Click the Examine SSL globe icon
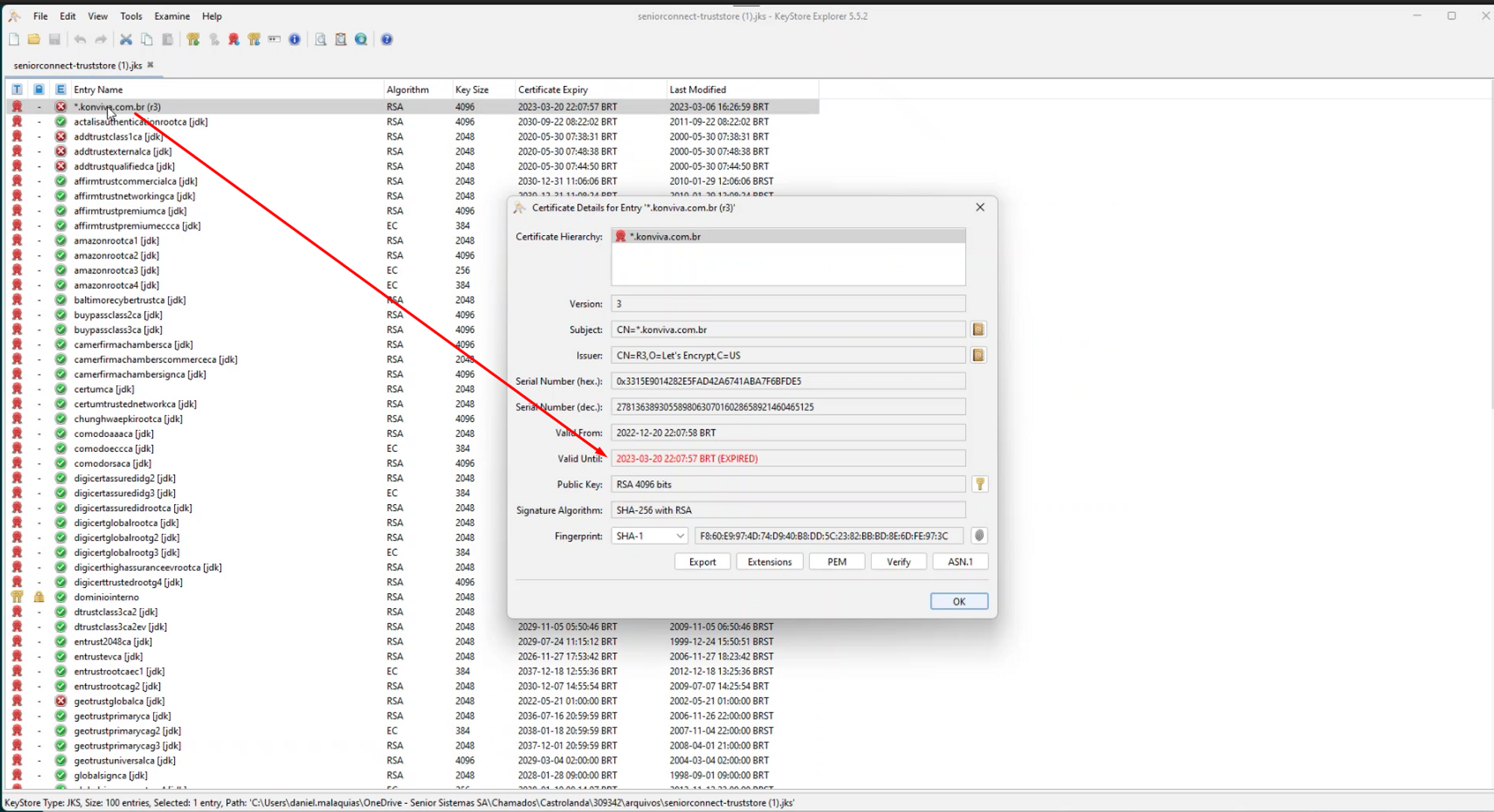Image resolution: width=1494 pixels, height=812 pixels. pyautogui.click(x=362, y=40)
